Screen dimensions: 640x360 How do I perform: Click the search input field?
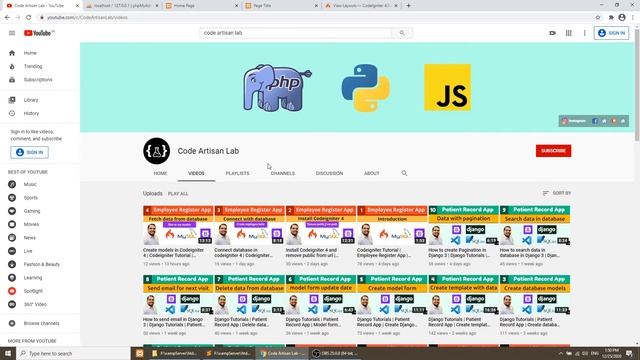coord(296,33)
